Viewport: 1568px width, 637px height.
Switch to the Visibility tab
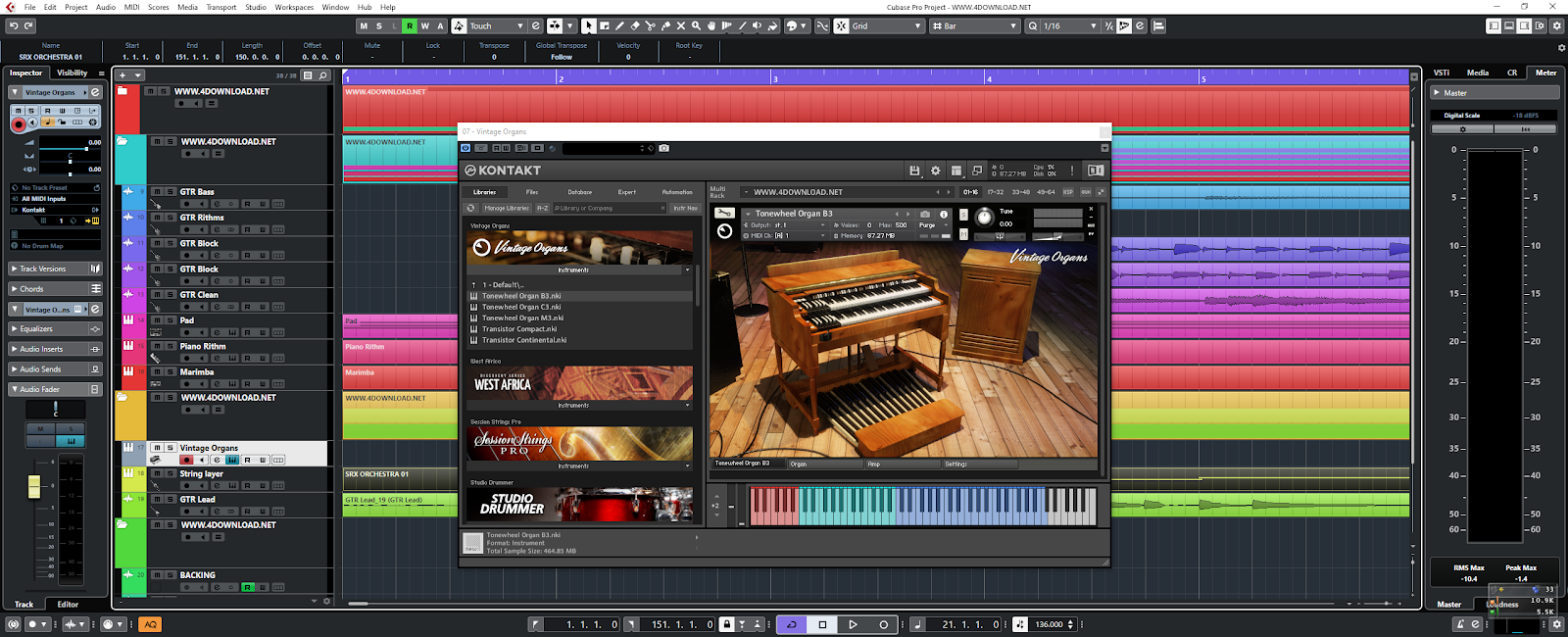click(x=72, y=73)
